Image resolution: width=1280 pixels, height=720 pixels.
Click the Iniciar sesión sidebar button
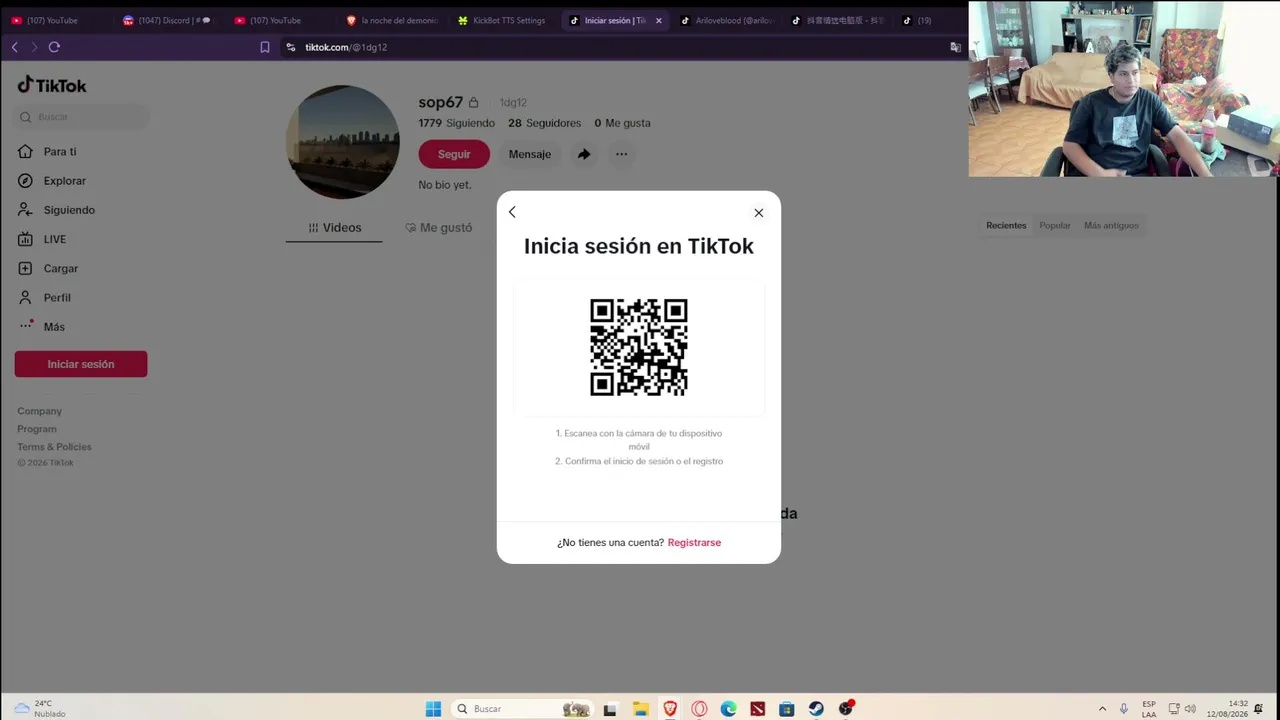point(81,364)
